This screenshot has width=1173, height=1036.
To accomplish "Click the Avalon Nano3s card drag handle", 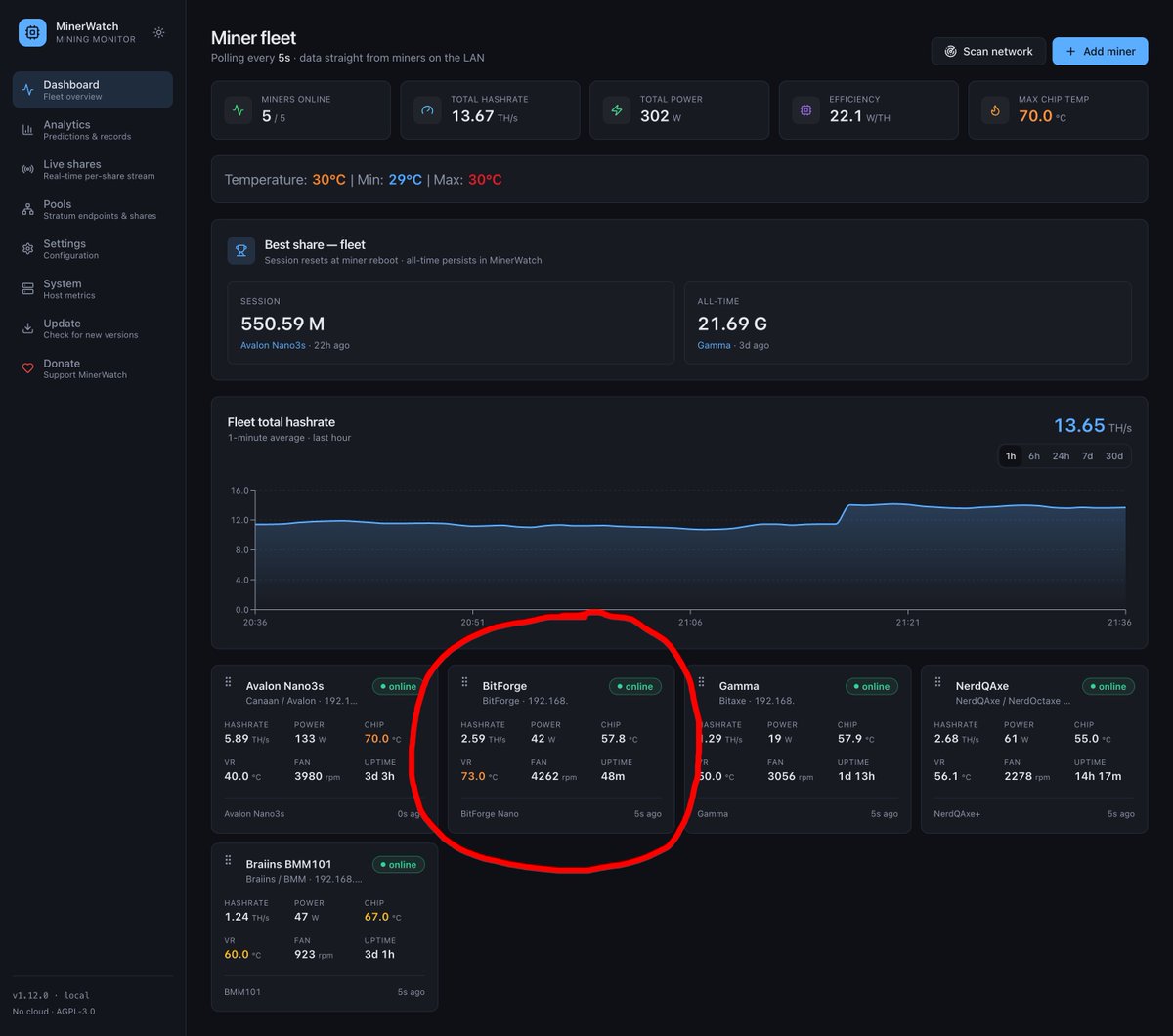I will coord(228,682).
